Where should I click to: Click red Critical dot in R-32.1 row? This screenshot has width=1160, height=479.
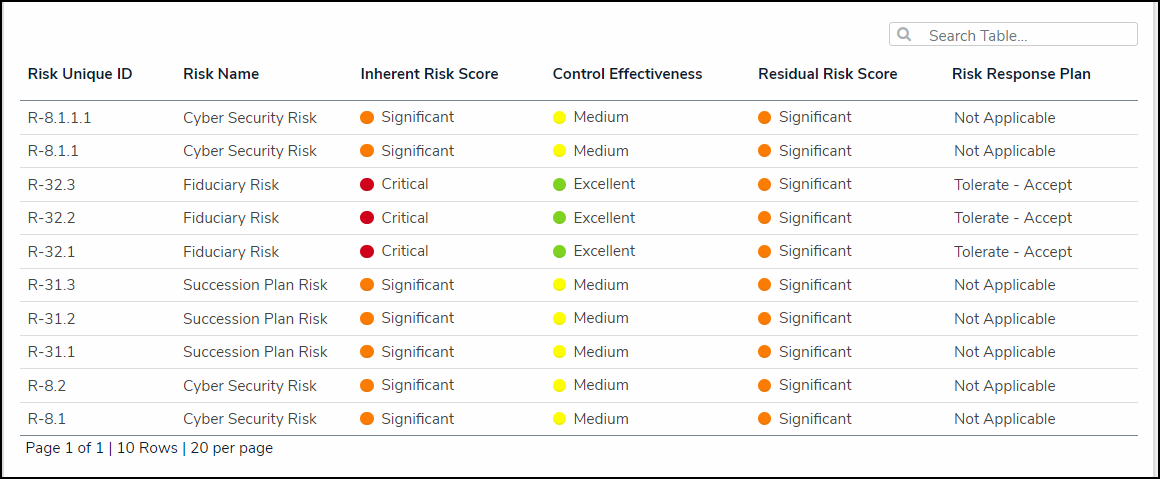point(367,251)
